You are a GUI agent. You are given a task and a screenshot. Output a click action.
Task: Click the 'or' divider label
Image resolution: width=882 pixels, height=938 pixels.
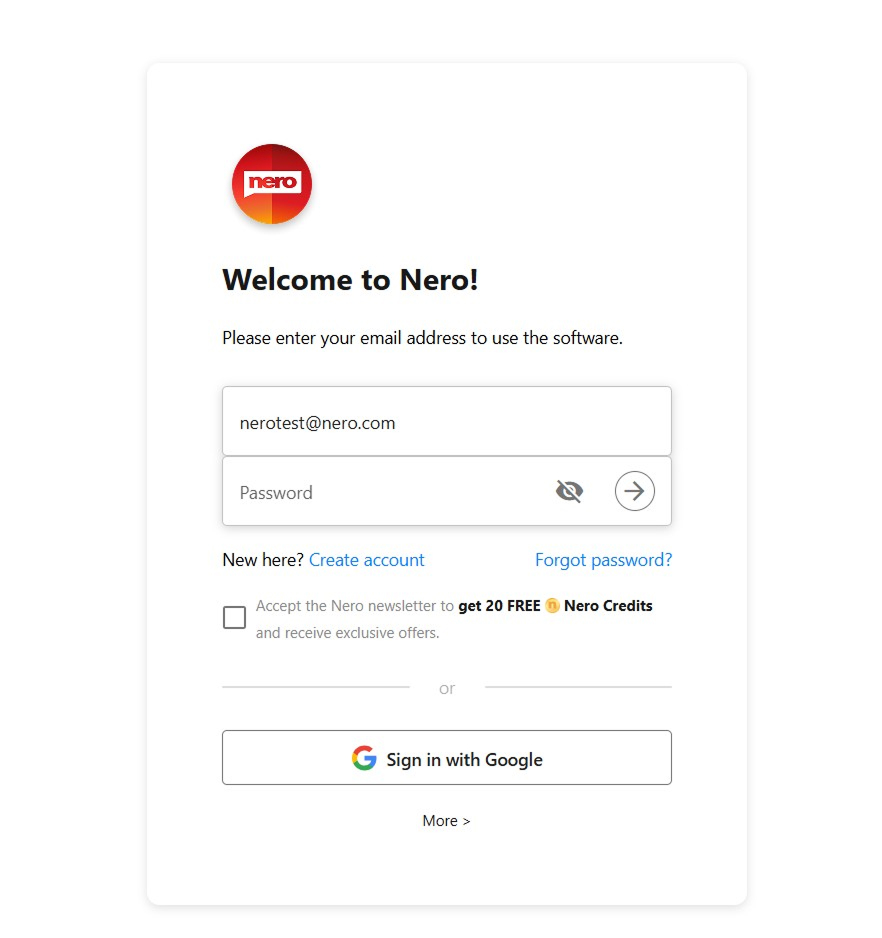pyautogui.click(x=446, y=689)
